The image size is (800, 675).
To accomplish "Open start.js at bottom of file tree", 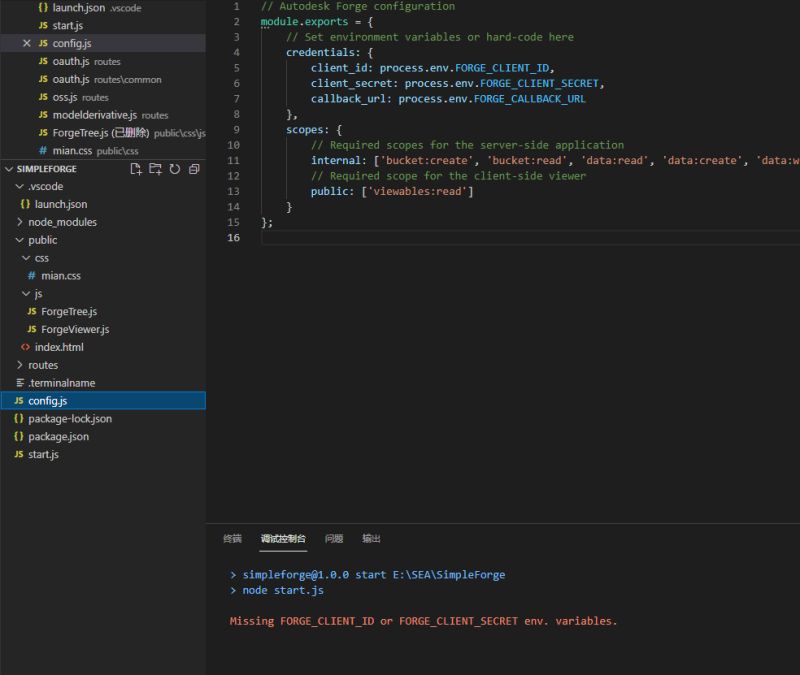I will click(x=103, y=454).
